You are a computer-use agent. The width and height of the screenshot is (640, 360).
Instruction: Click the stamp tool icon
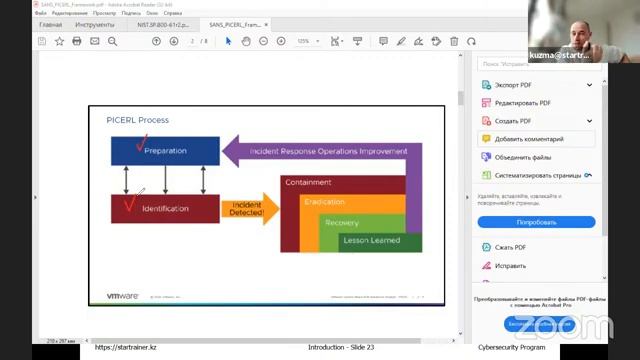tap(436, 41)
